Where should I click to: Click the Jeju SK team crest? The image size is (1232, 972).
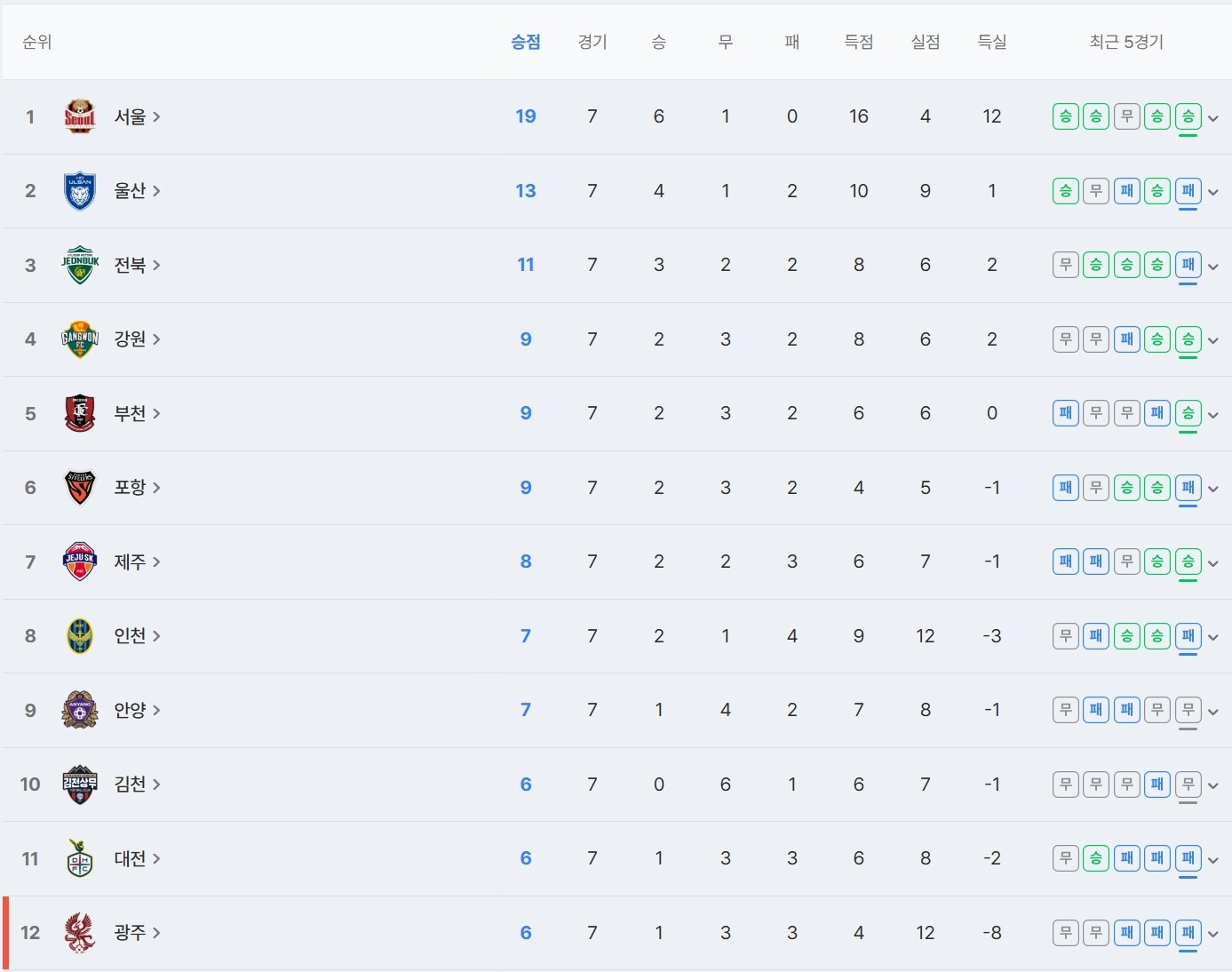tap(80, 562)
